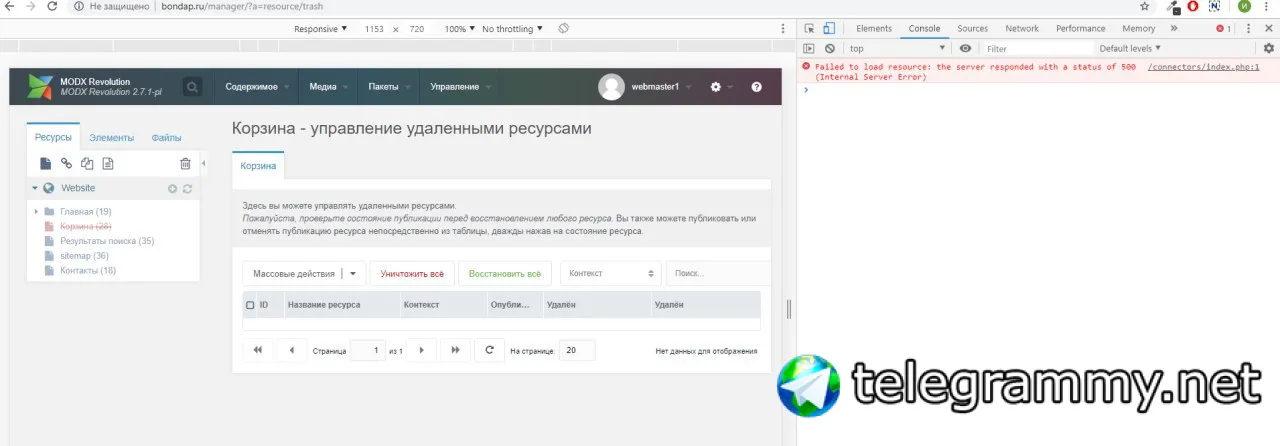Open the Управление menu

click(x=460, y=87)
